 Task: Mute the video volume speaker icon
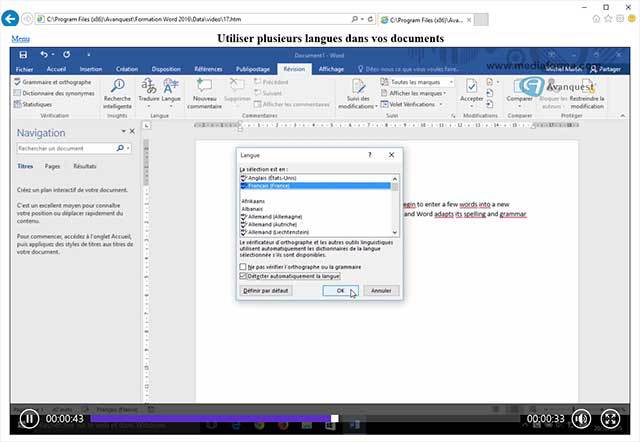coord(580,419)
